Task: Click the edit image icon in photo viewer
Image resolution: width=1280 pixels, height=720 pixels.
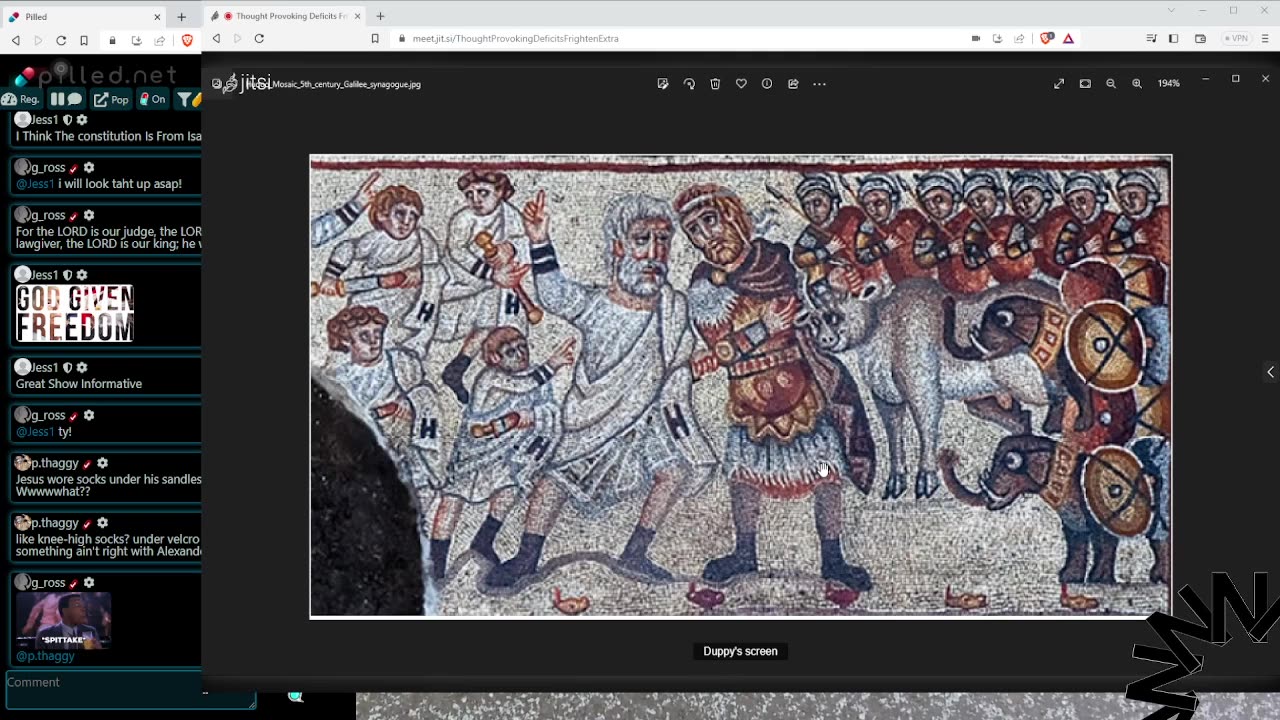Action: pyautogui.click(x=663, y=84)
